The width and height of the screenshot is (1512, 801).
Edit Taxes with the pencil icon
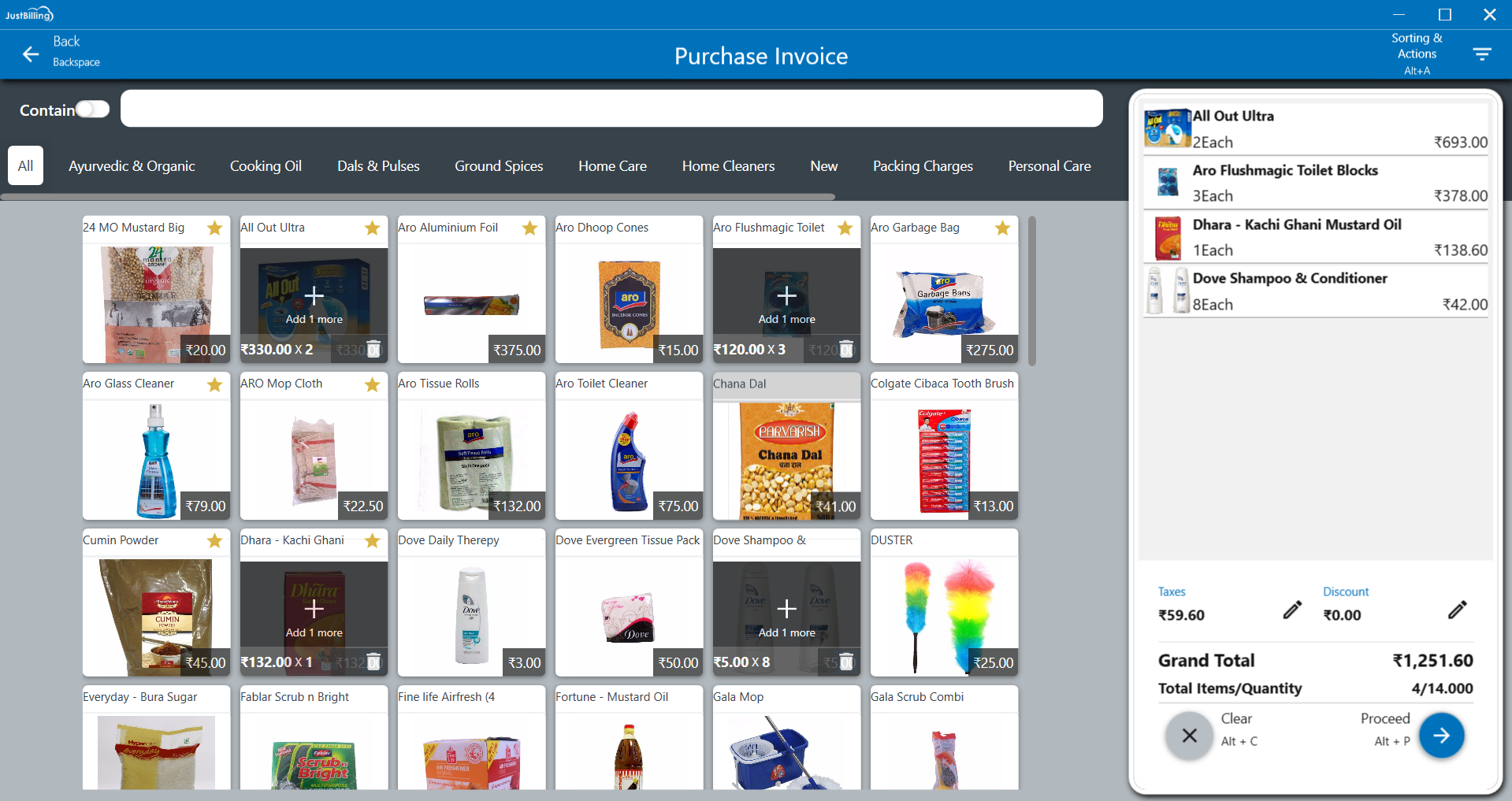click(1292, 610)
